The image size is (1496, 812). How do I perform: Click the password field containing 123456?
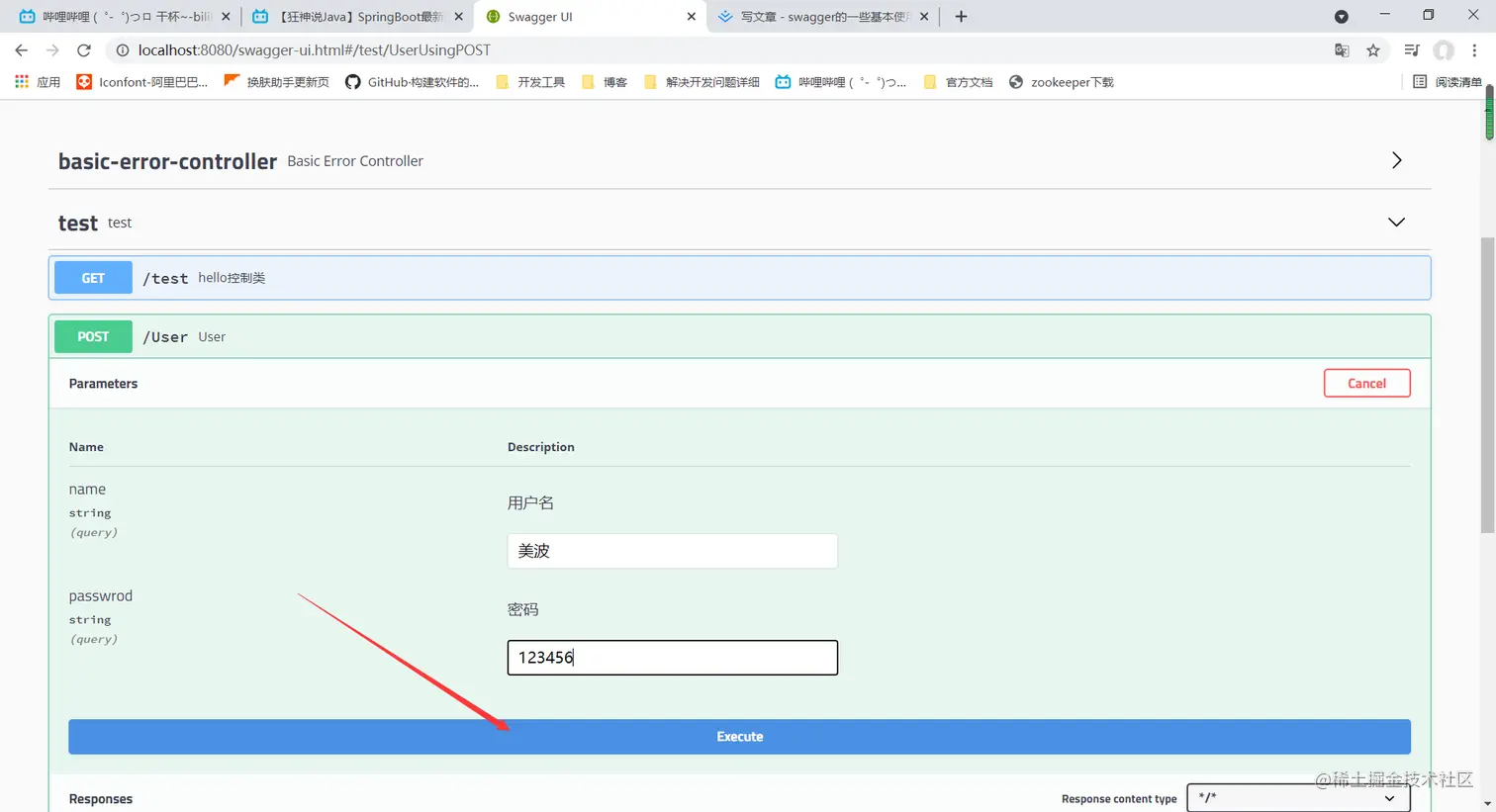coord(673,658)
